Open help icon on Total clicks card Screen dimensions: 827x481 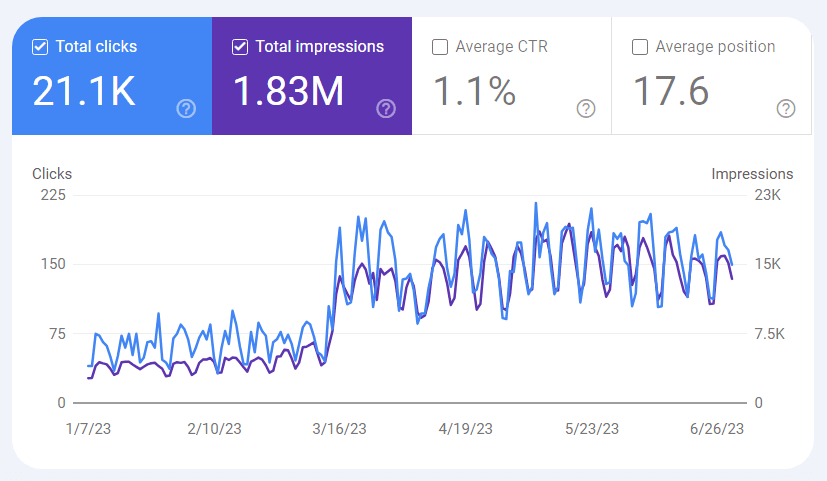[186, 109]
